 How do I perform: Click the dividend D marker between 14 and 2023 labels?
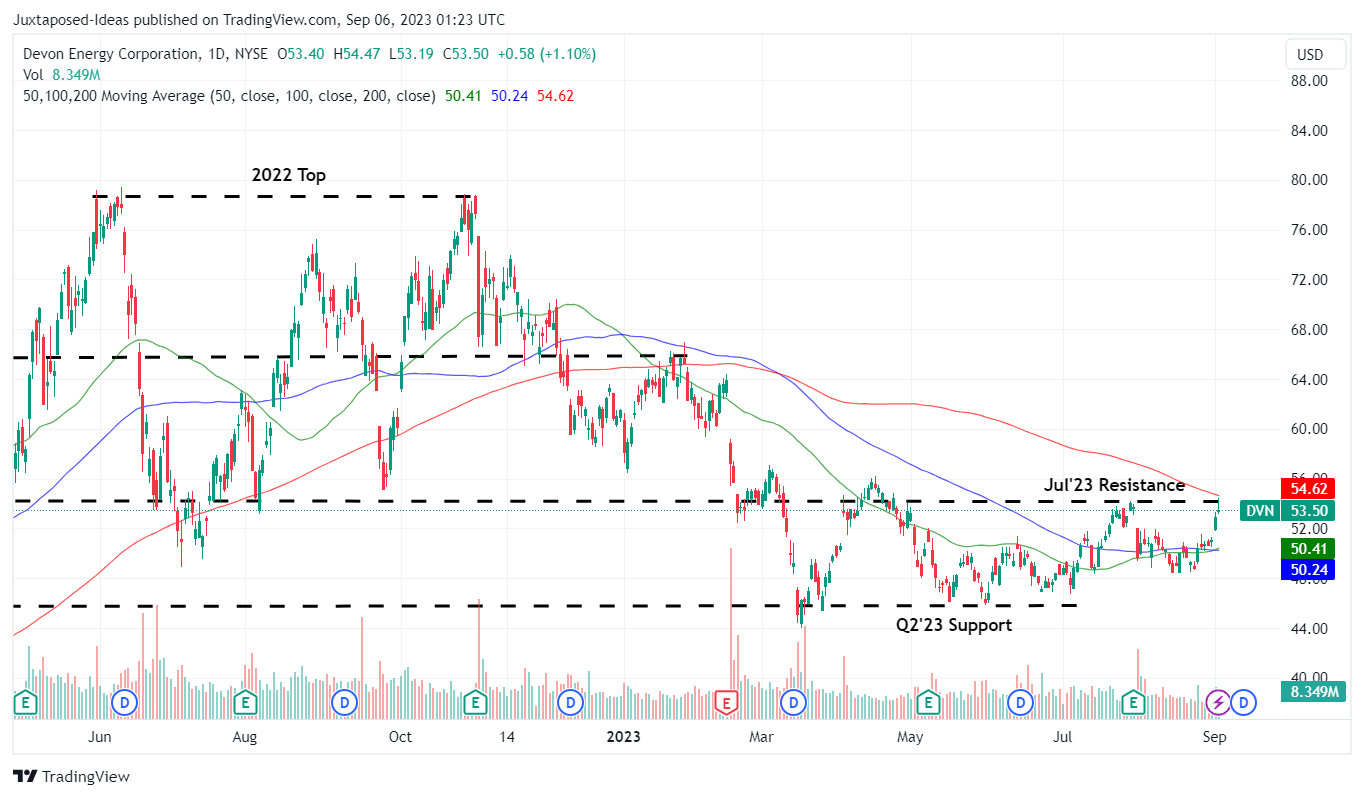[x=570, y=703]
